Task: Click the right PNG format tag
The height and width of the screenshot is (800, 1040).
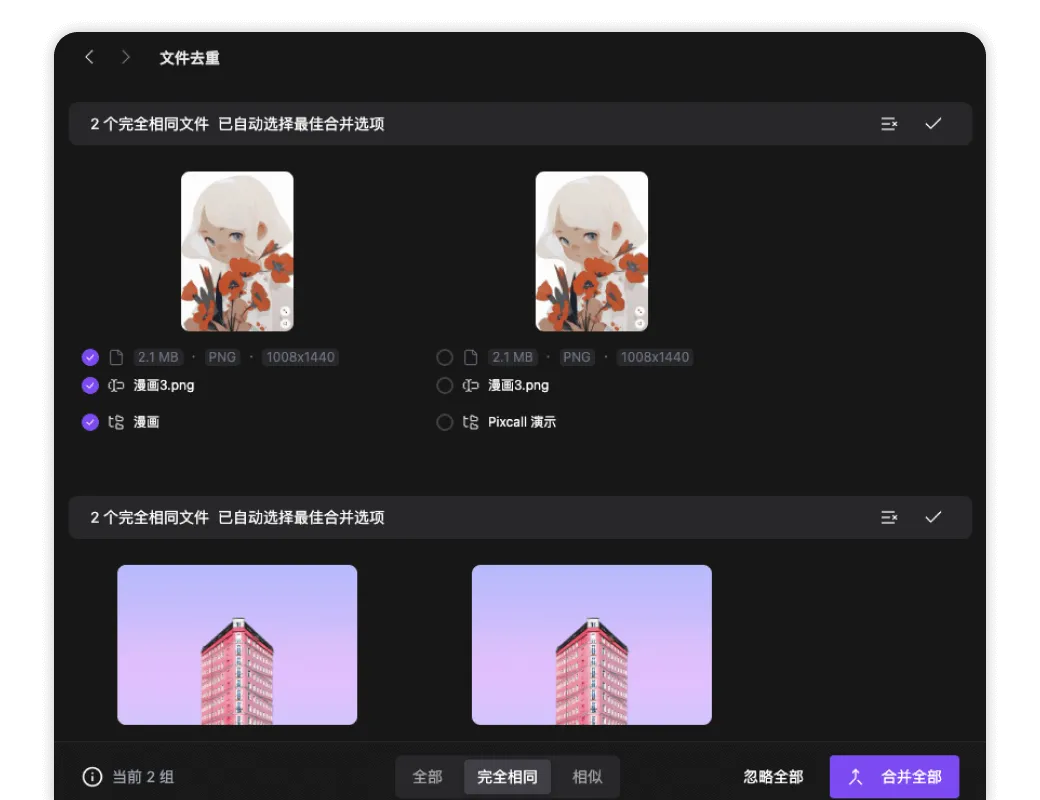Action: point(576,358)
